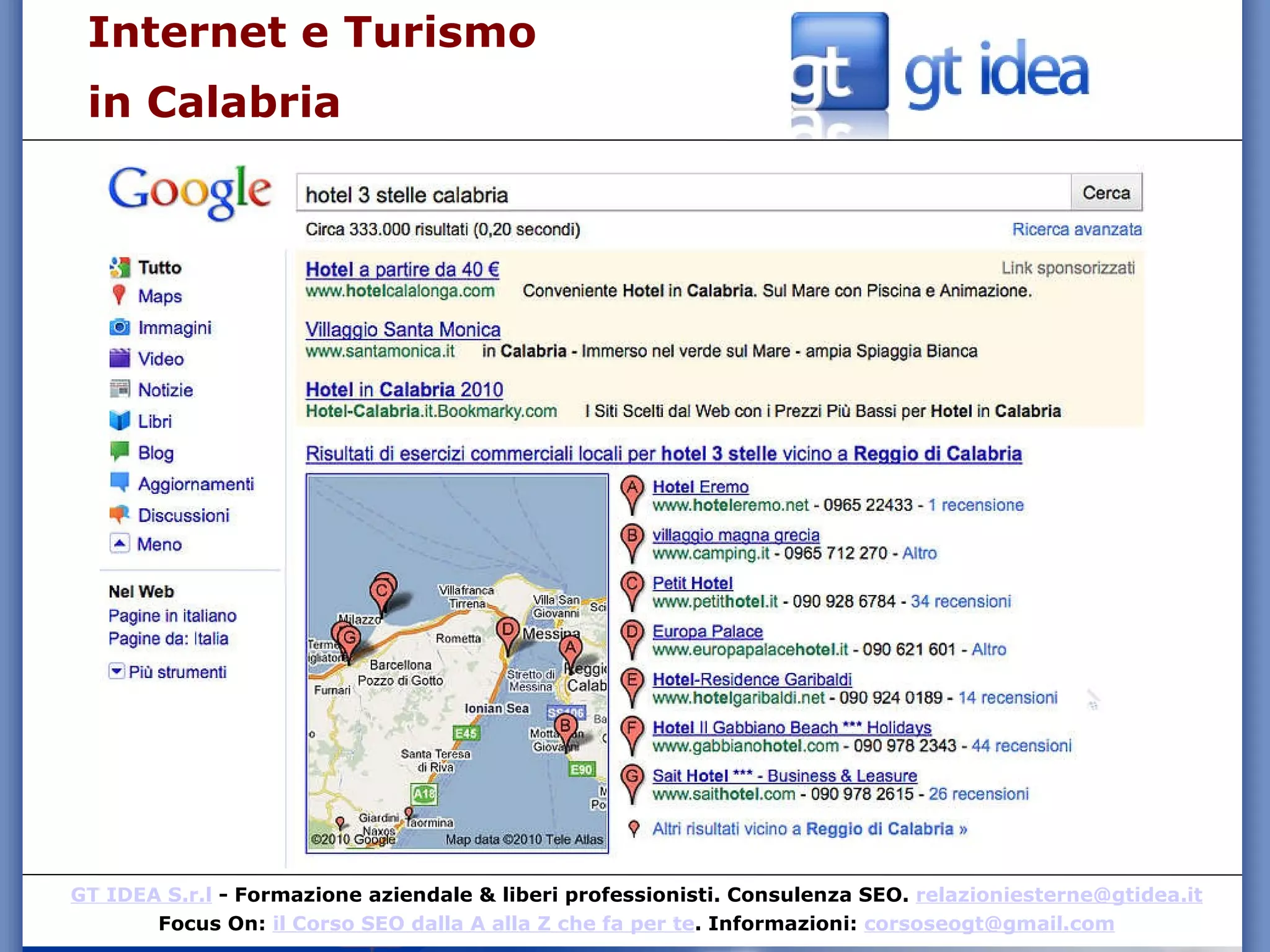Click map pin G near Barcellona

(x=349, y=642)
